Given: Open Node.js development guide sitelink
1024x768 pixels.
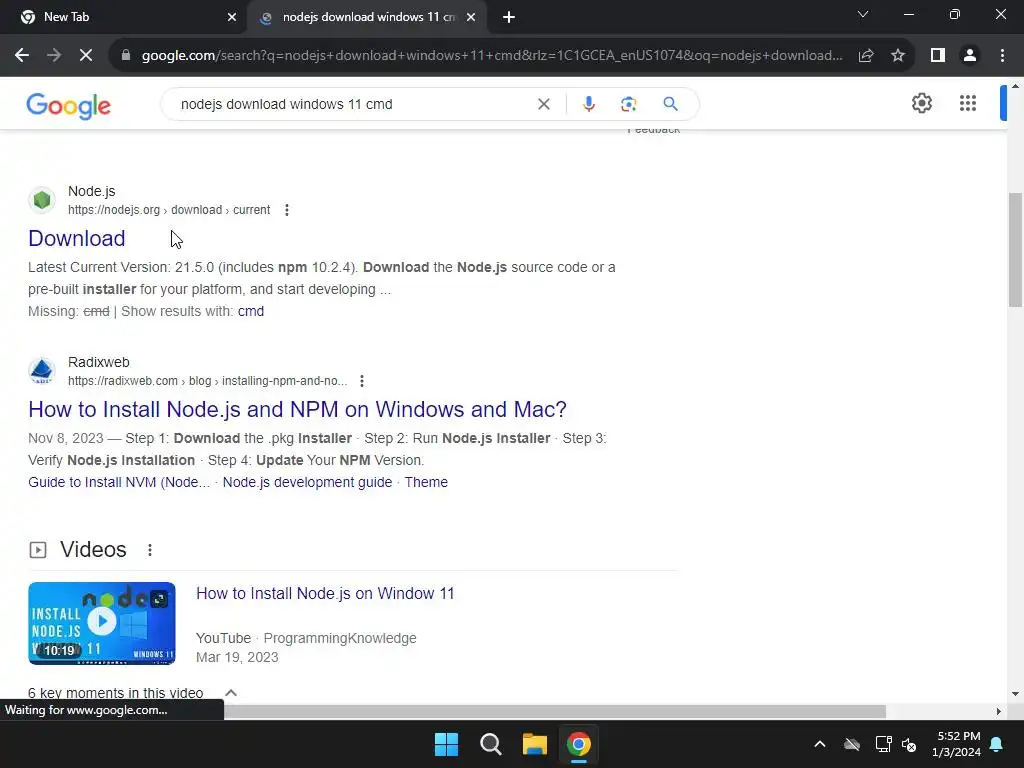Looking at the screenshot, I should pos(307,483).
